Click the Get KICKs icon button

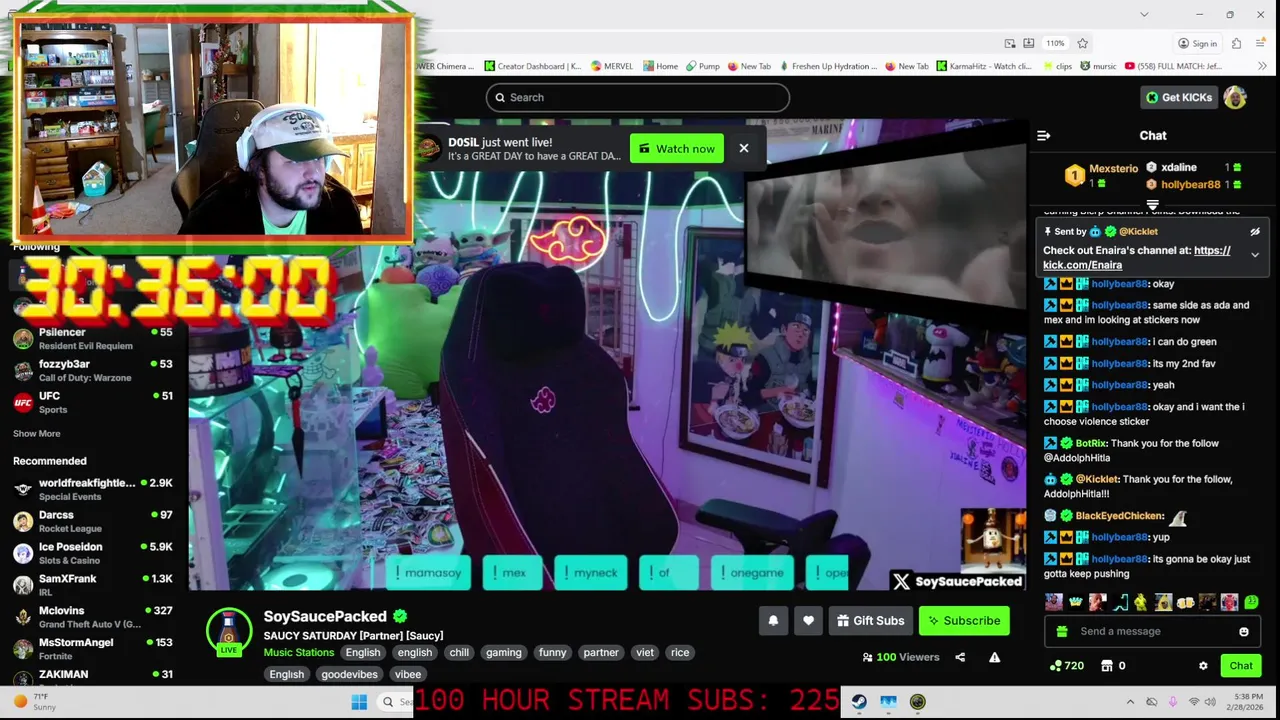1179,97
